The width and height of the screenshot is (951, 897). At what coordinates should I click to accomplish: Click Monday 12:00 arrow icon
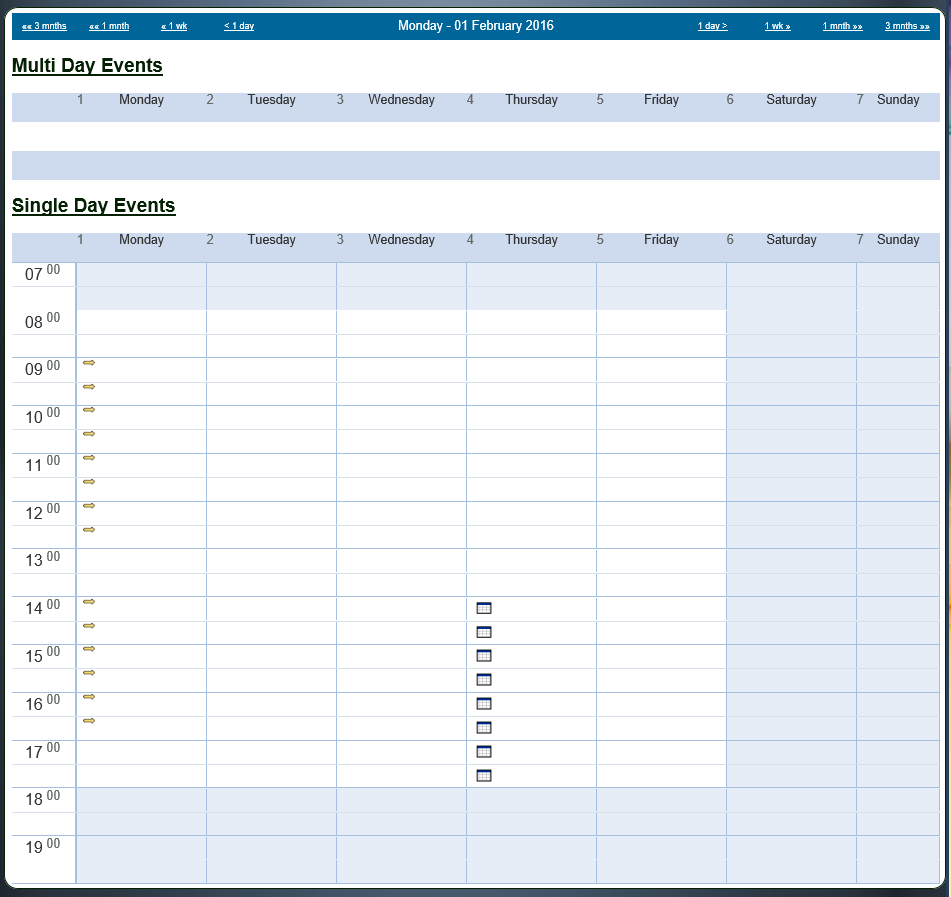point(89,506)
